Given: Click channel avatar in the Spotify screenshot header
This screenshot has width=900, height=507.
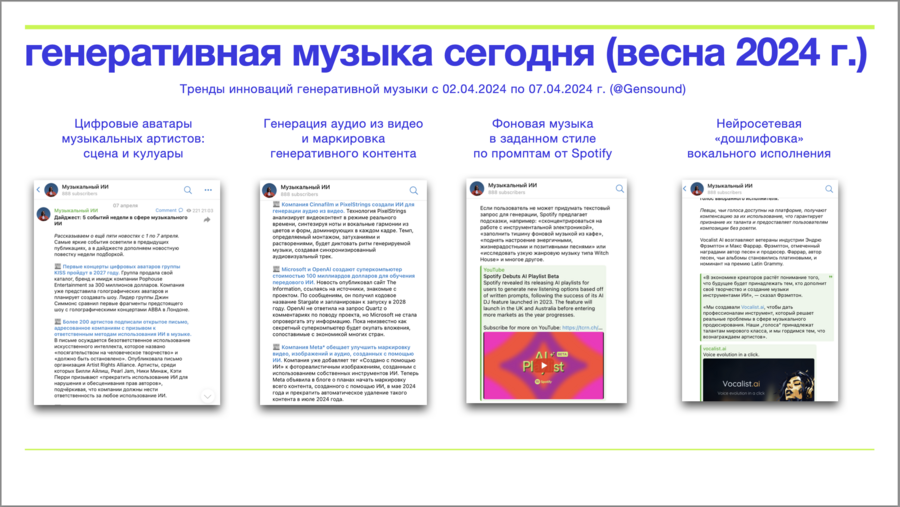Looking at the screenshot, I should (x=476, y=188).
